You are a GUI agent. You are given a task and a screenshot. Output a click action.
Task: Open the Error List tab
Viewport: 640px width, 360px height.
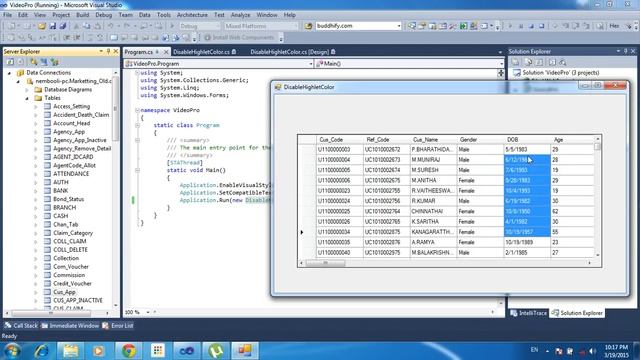[118, 326]
